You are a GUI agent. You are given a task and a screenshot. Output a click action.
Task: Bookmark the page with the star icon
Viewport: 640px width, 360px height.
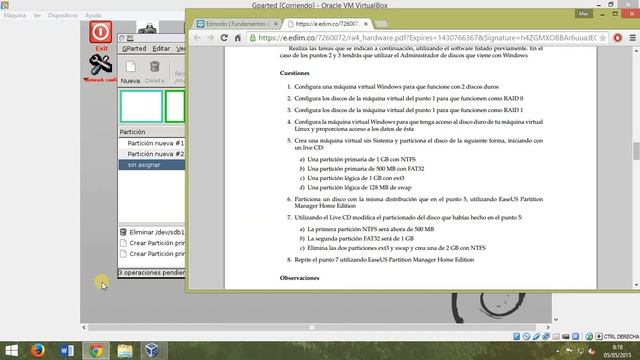[602, 38]
